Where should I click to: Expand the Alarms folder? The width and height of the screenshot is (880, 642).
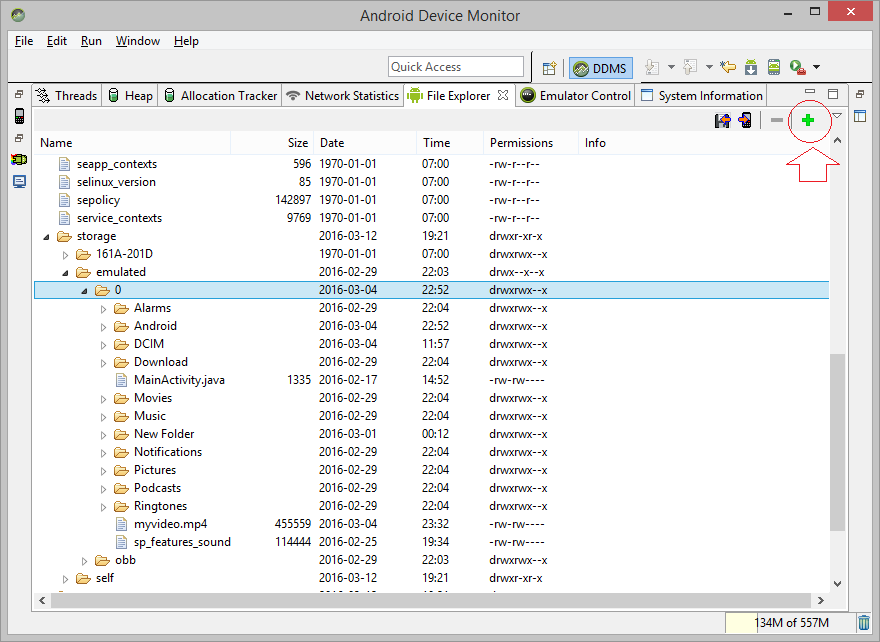(x=104, y=309)
